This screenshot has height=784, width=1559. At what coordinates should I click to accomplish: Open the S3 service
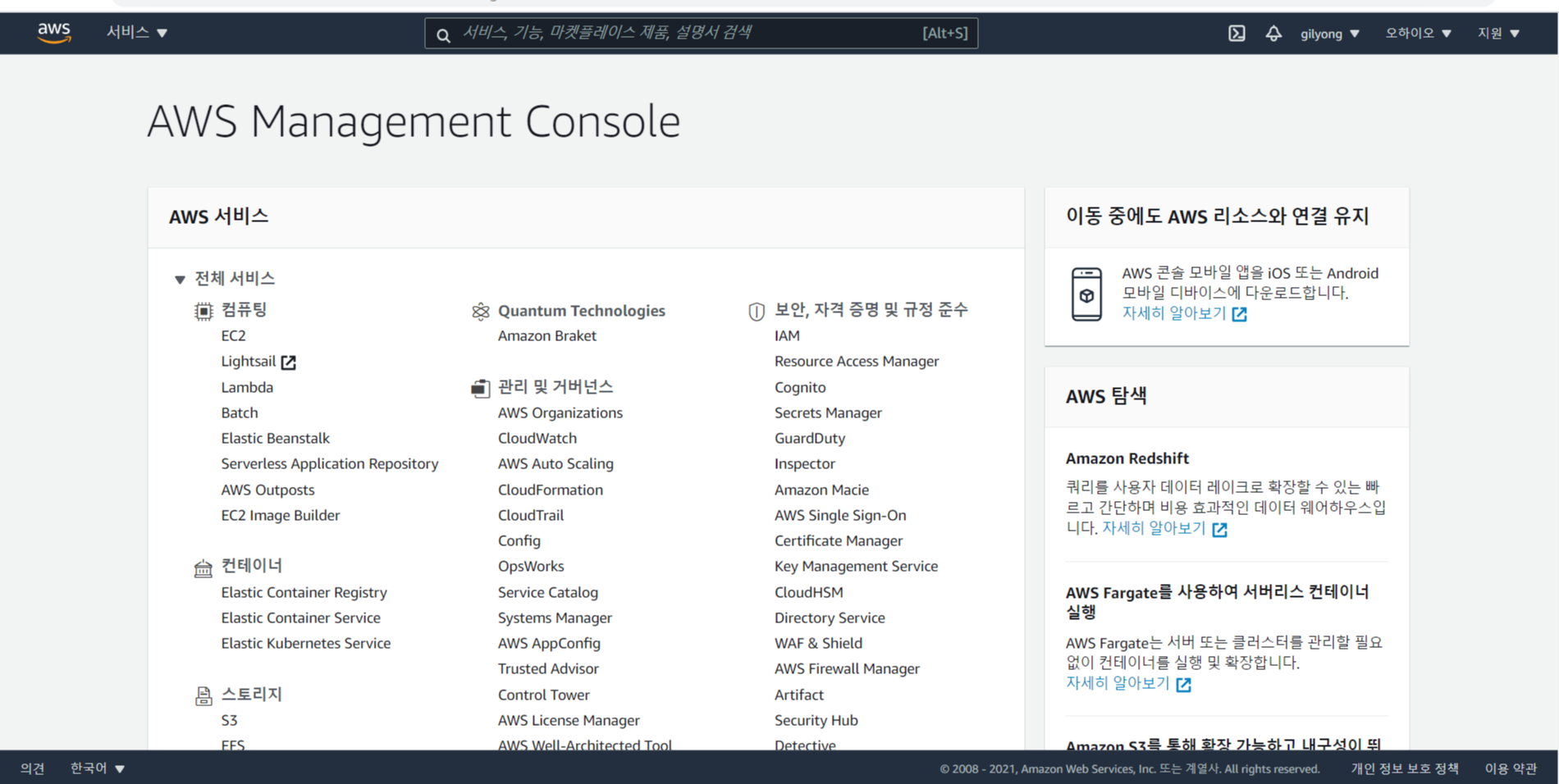pos(229,720)
